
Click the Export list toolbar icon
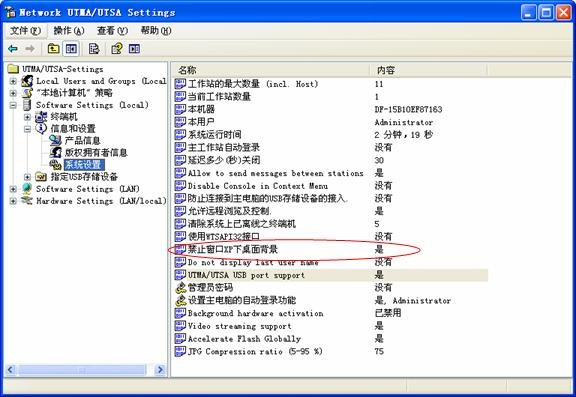tap(94, 48)
